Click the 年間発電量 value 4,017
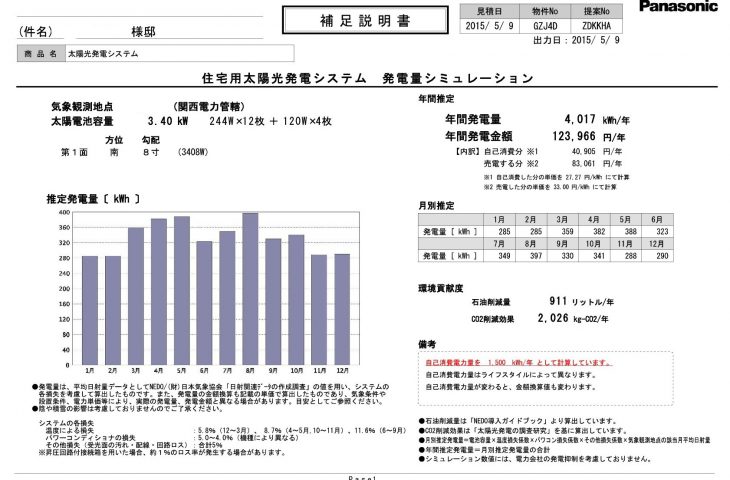The height and width of the screenshot is (480, 730). [580, 119]
